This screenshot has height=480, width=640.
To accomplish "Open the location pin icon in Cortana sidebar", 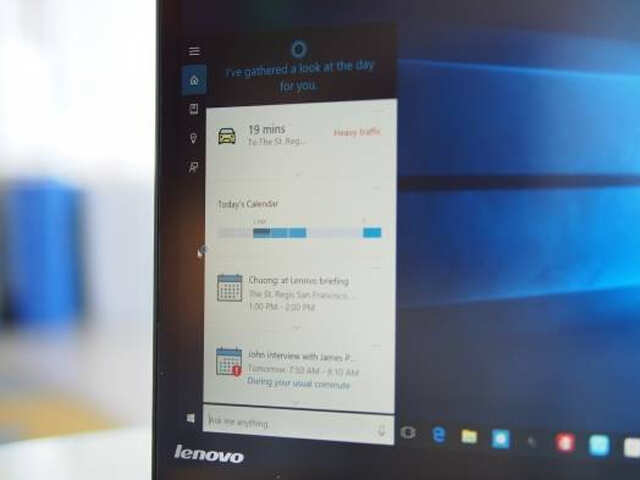I will [194, 138].
